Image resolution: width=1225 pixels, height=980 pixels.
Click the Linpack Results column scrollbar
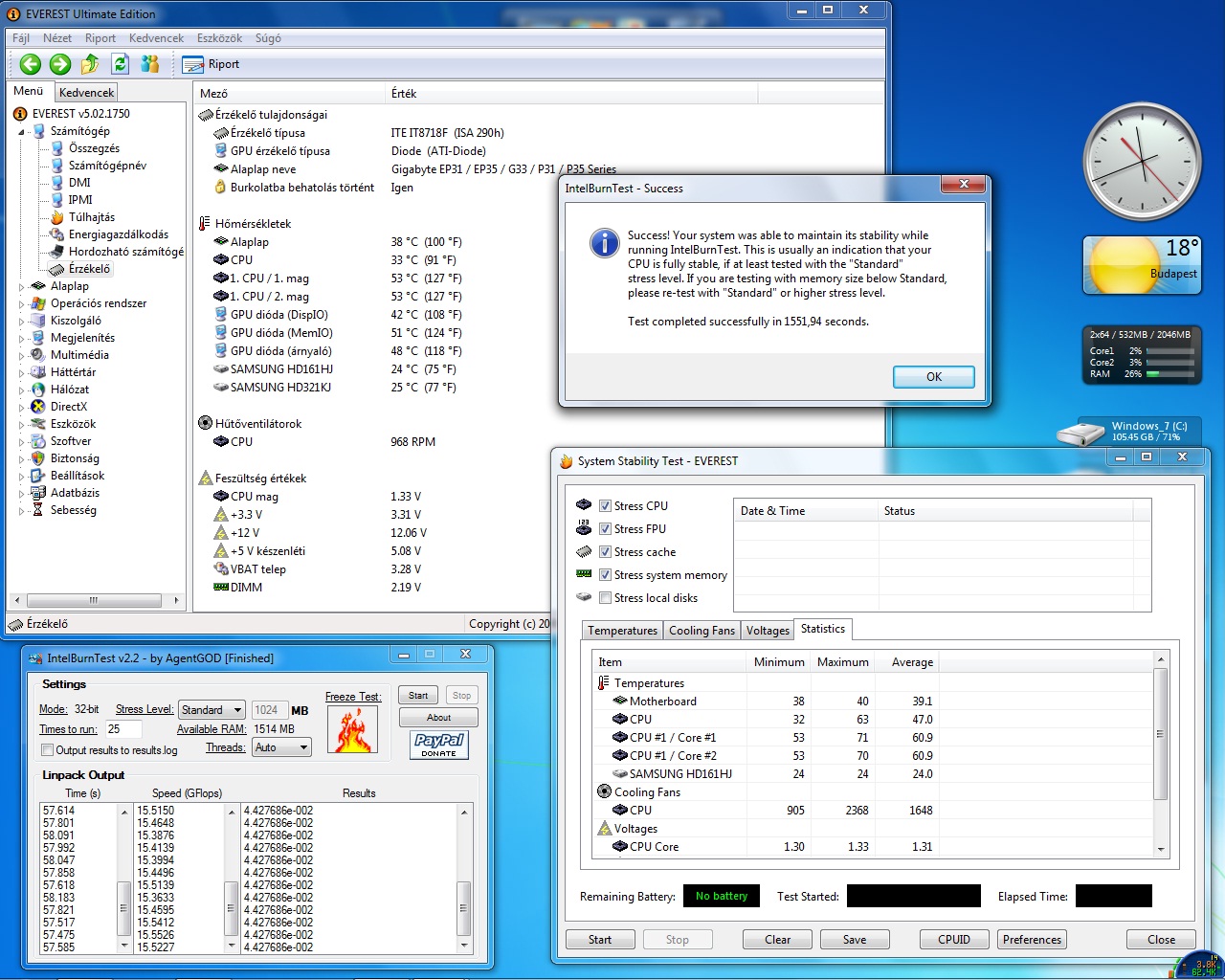pyautogui.click(x=465, y=879)
